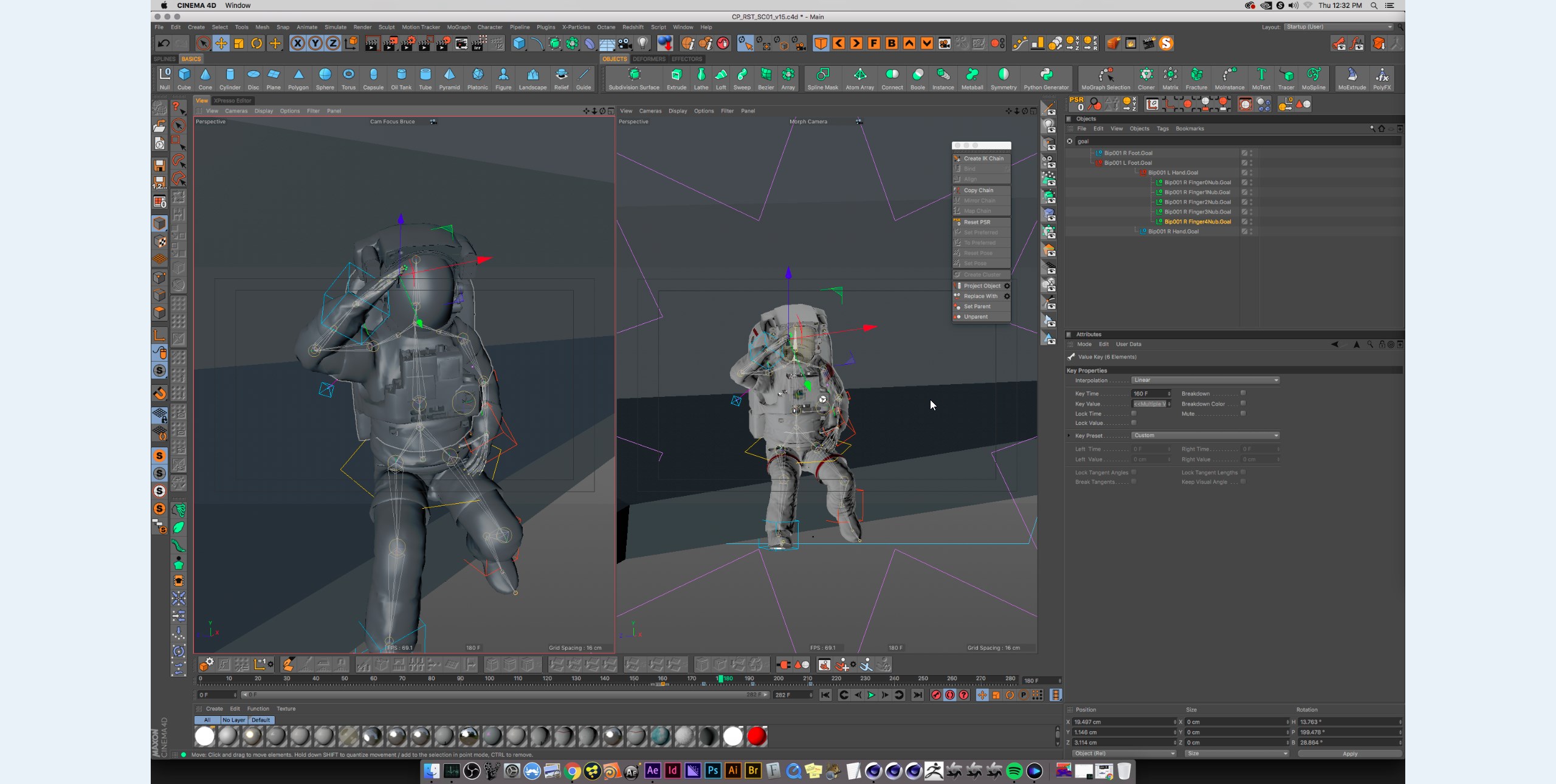Screen dimensions: 1556x784
Task: Click Create IK Chain button
Action: point(981,159)
